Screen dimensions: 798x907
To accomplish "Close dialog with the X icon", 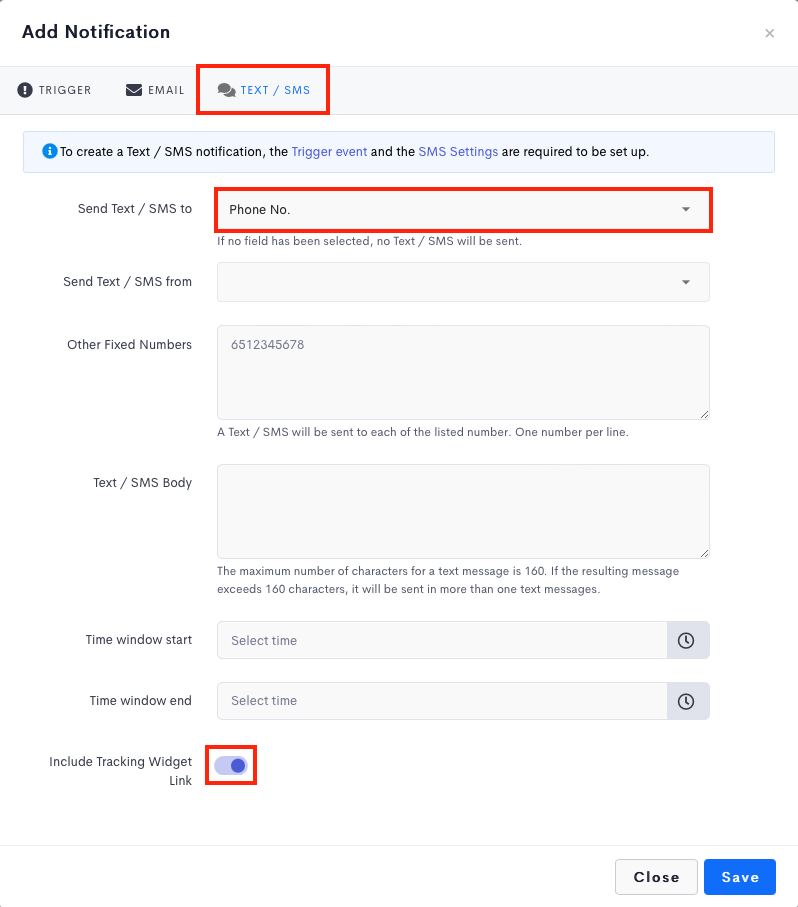I will (770, 33).
